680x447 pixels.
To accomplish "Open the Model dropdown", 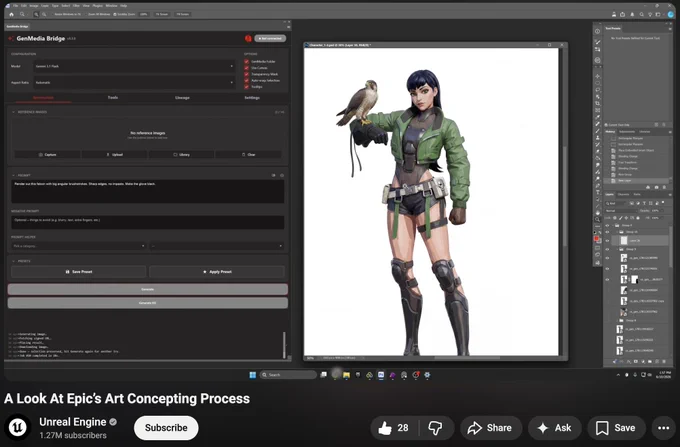I will click(x=134, y=66).
